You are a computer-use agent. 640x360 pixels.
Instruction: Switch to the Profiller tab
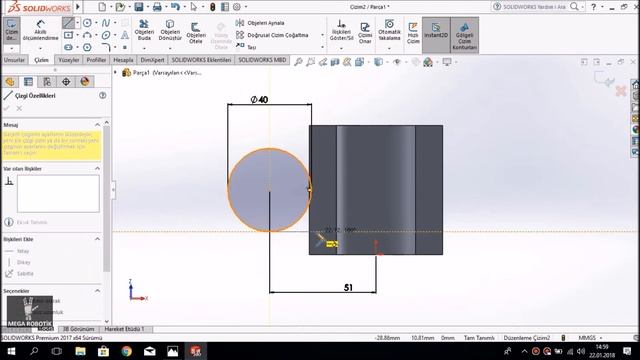[x=96, y=60]
